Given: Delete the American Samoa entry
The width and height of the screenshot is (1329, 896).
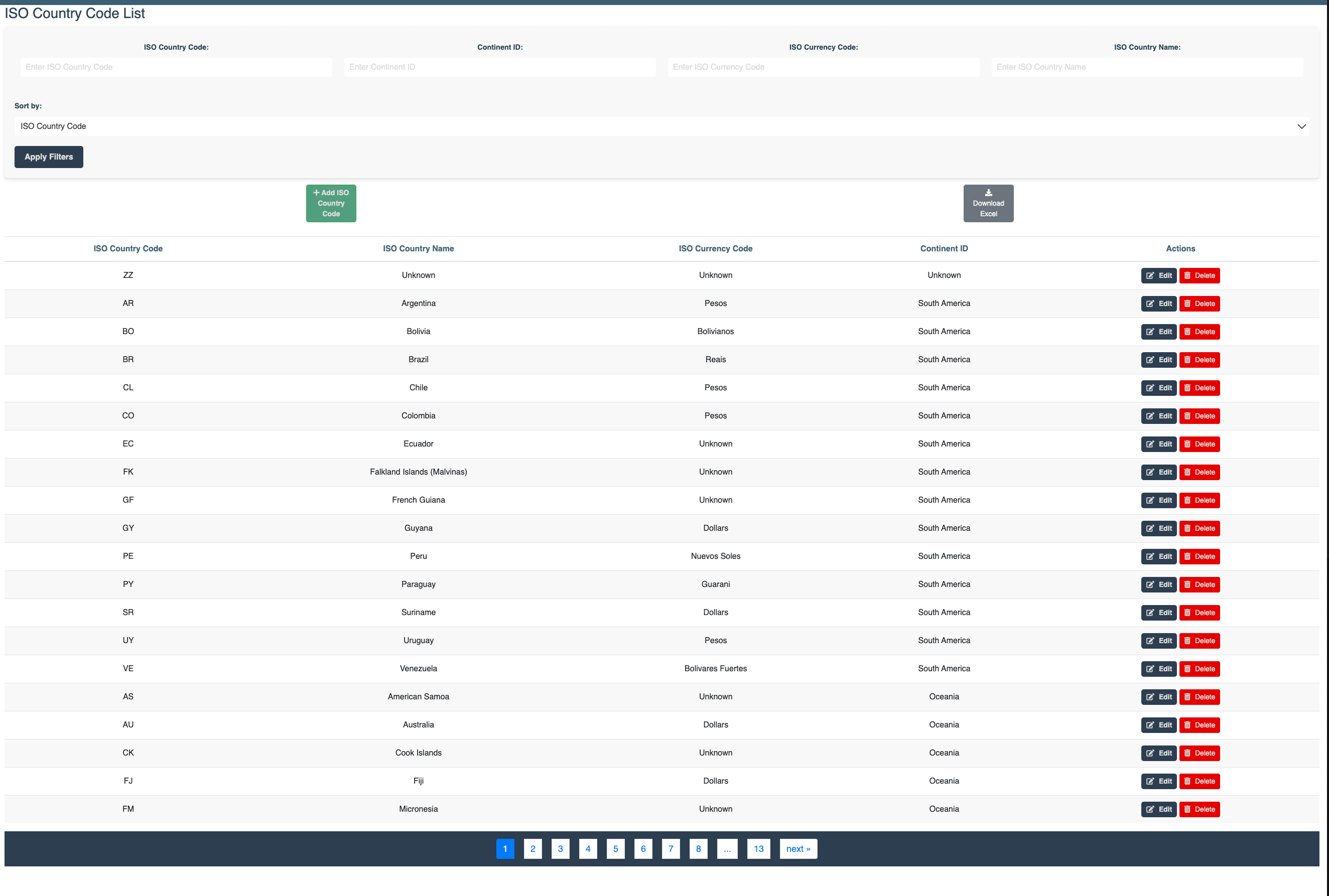Looking at the screenshot, I should point(1199,696).
